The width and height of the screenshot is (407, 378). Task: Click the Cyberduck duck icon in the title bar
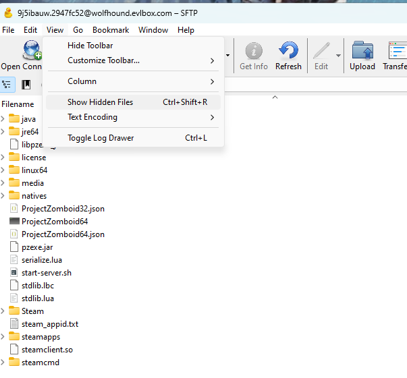coord(8,13)
